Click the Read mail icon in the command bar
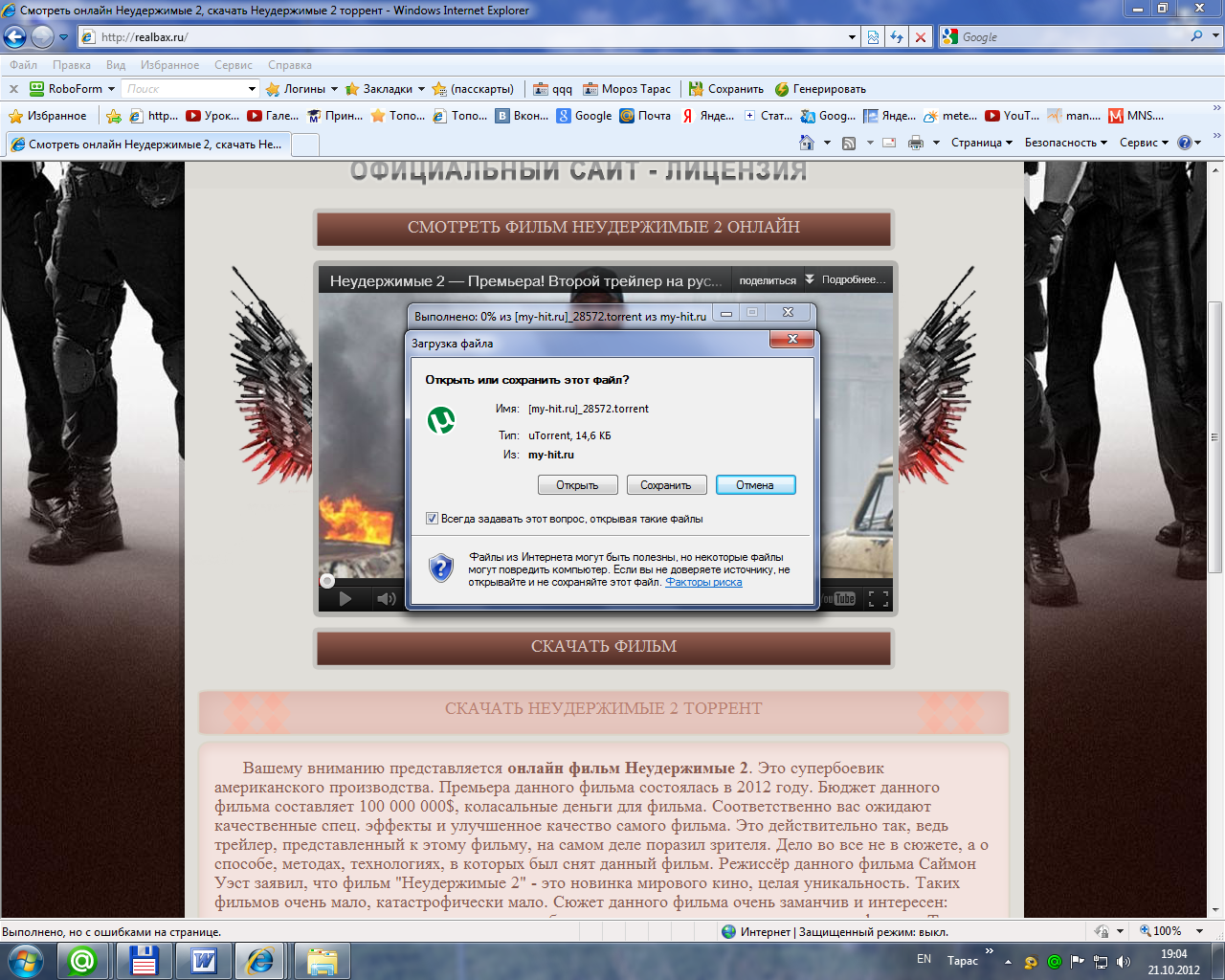This screenshot has width=1225, height=980. point(889,143)
